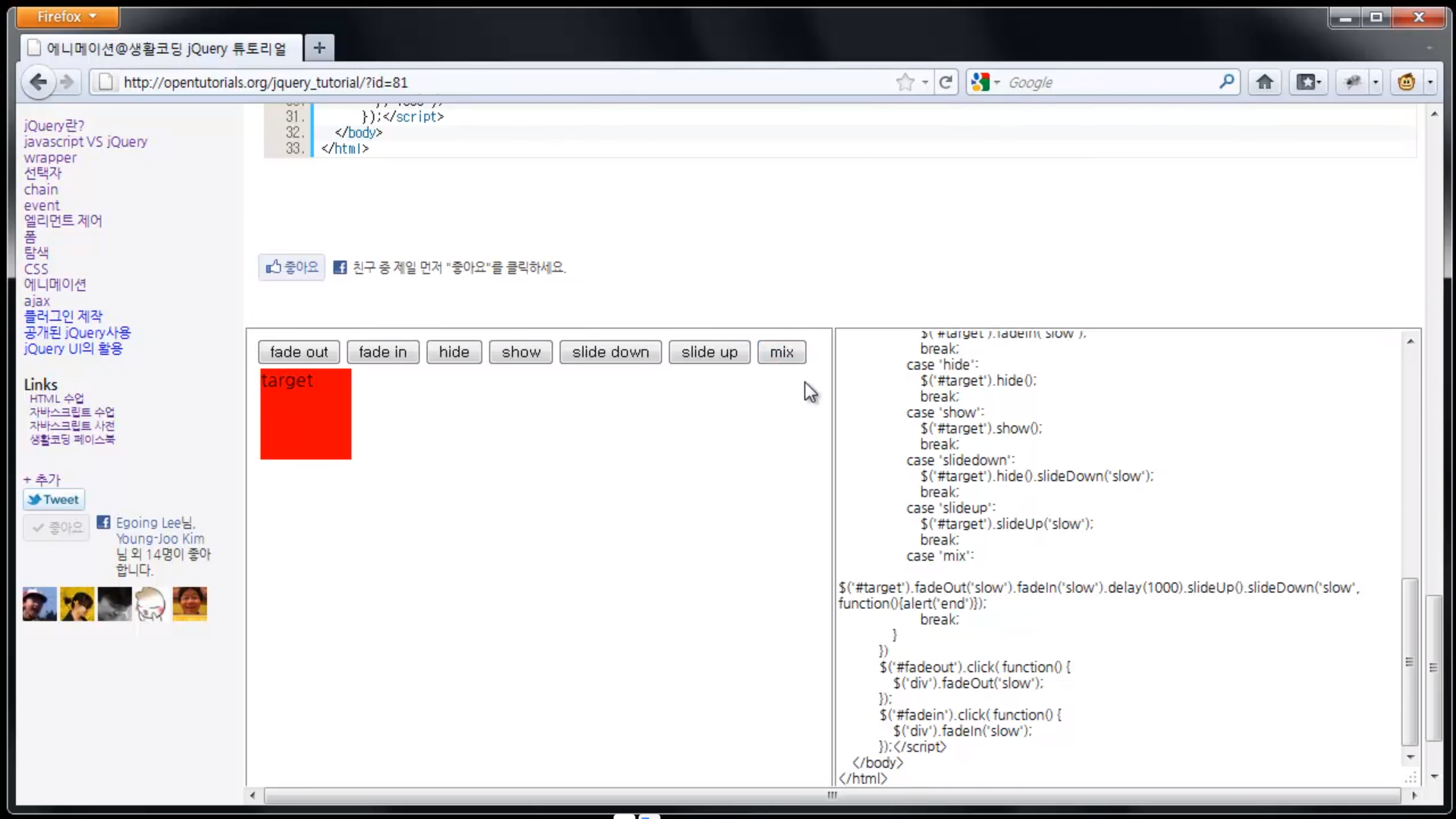This screenshot has width=1456, height=819.
Task: Open a new tab with plus icon
Action: [319, 48]
